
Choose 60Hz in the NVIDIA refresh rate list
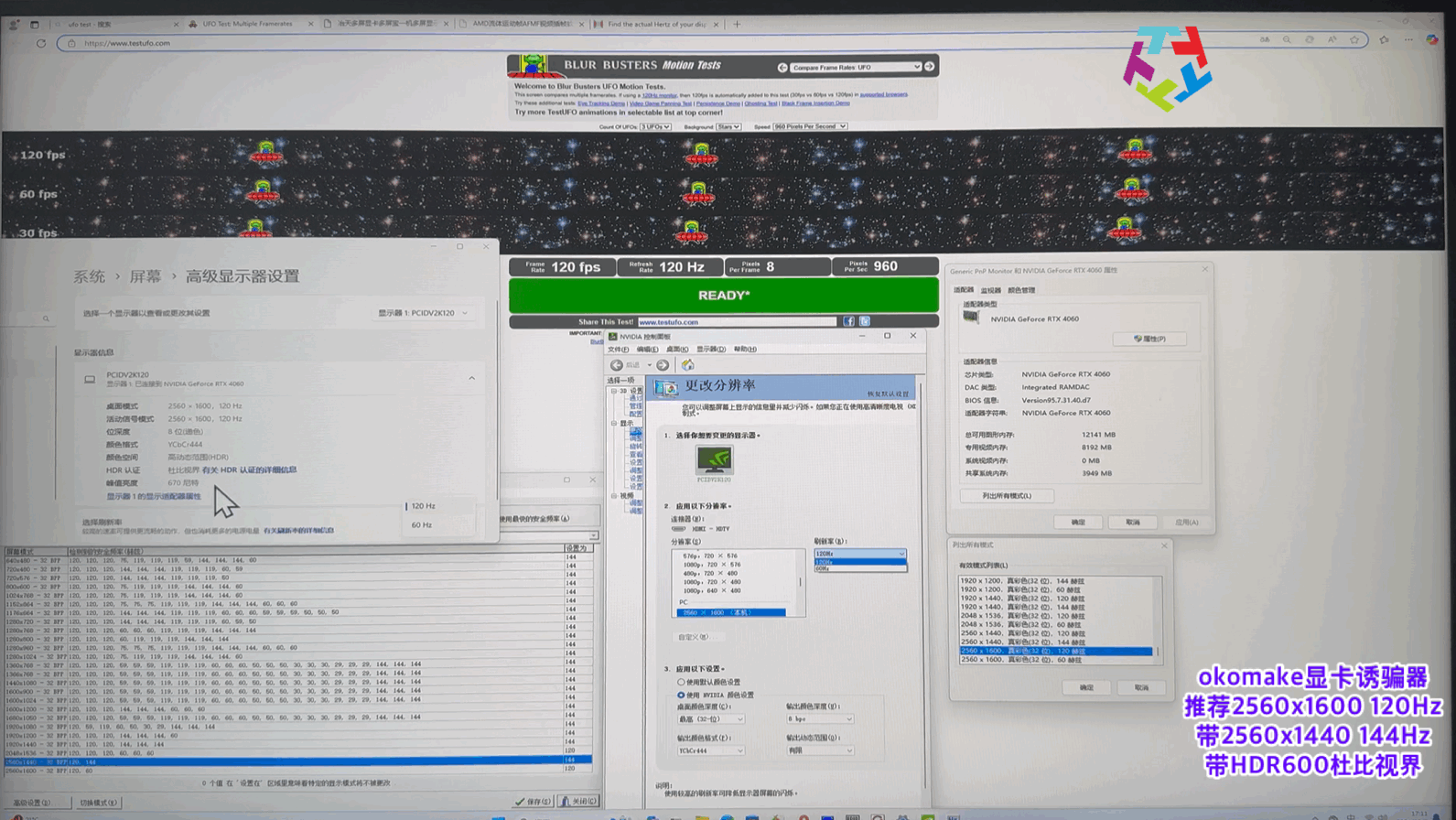coord(860,568)
